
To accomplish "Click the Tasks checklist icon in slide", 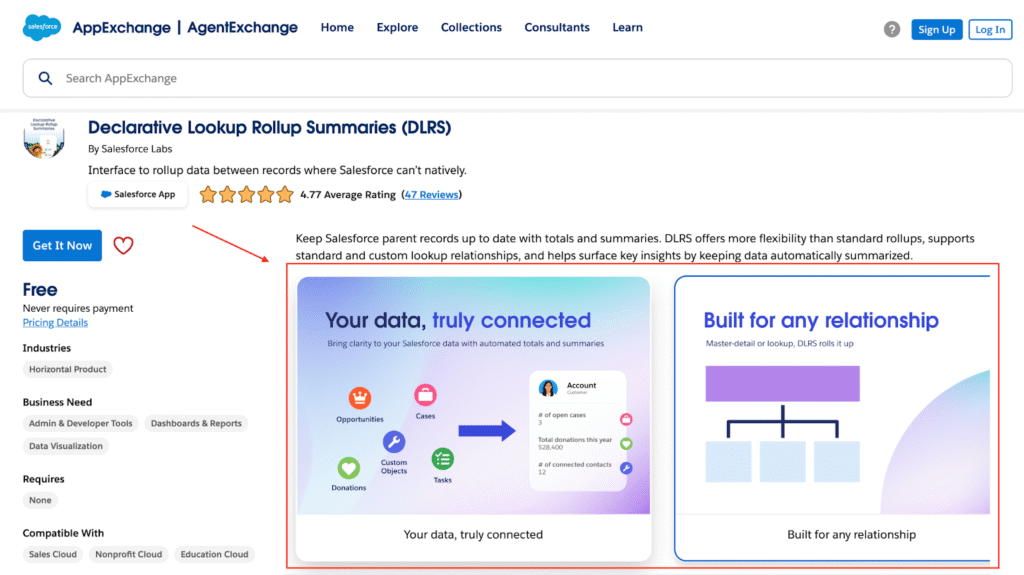I will pos(443,459).
